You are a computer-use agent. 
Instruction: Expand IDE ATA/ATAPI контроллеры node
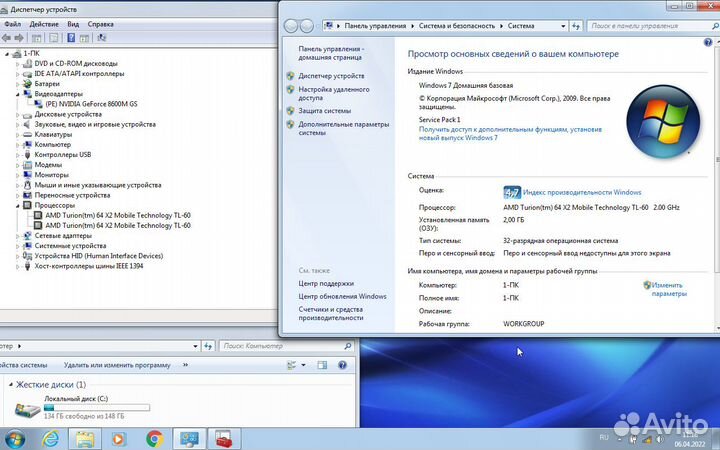17,74
